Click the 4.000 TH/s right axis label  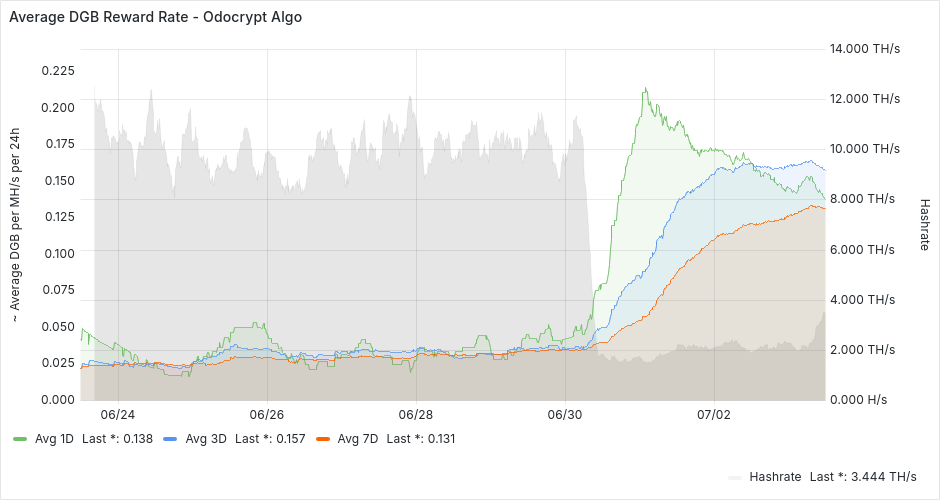click(862, 300)
